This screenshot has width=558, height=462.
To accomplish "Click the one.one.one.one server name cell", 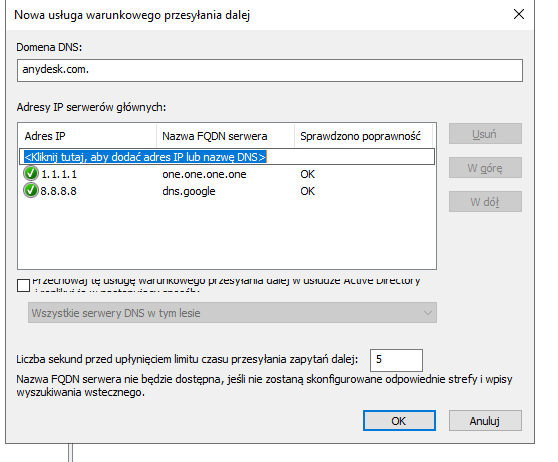I will coord(204,174).
